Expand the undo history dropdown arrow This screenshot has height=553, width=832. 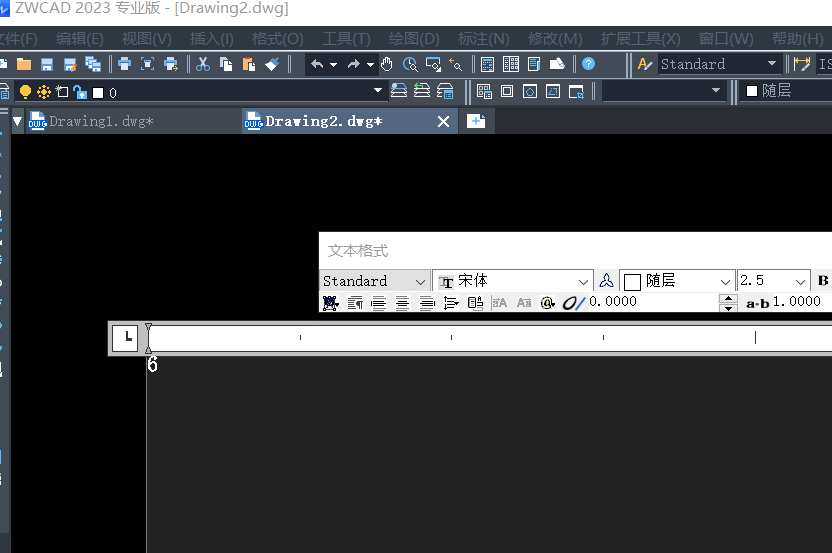(x=333, y=65)
